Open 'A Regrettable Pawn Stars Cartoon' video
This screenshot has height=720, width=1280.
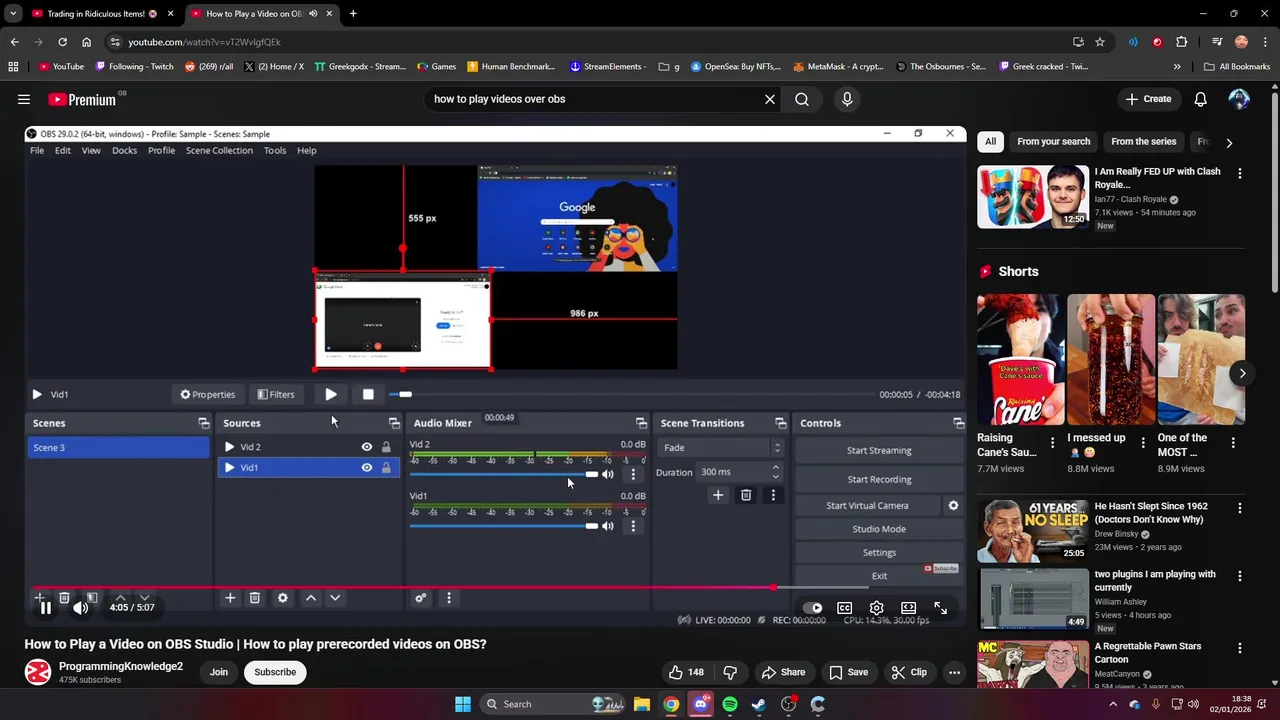coord(1032,665)
